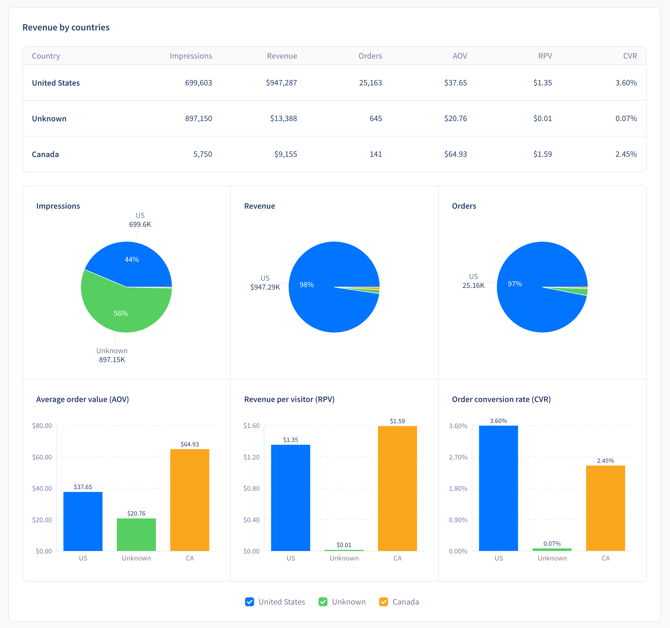The height and width of the screenshot is (628, 670).
Task: Click the Orders column header
Action: pos(370,56)
